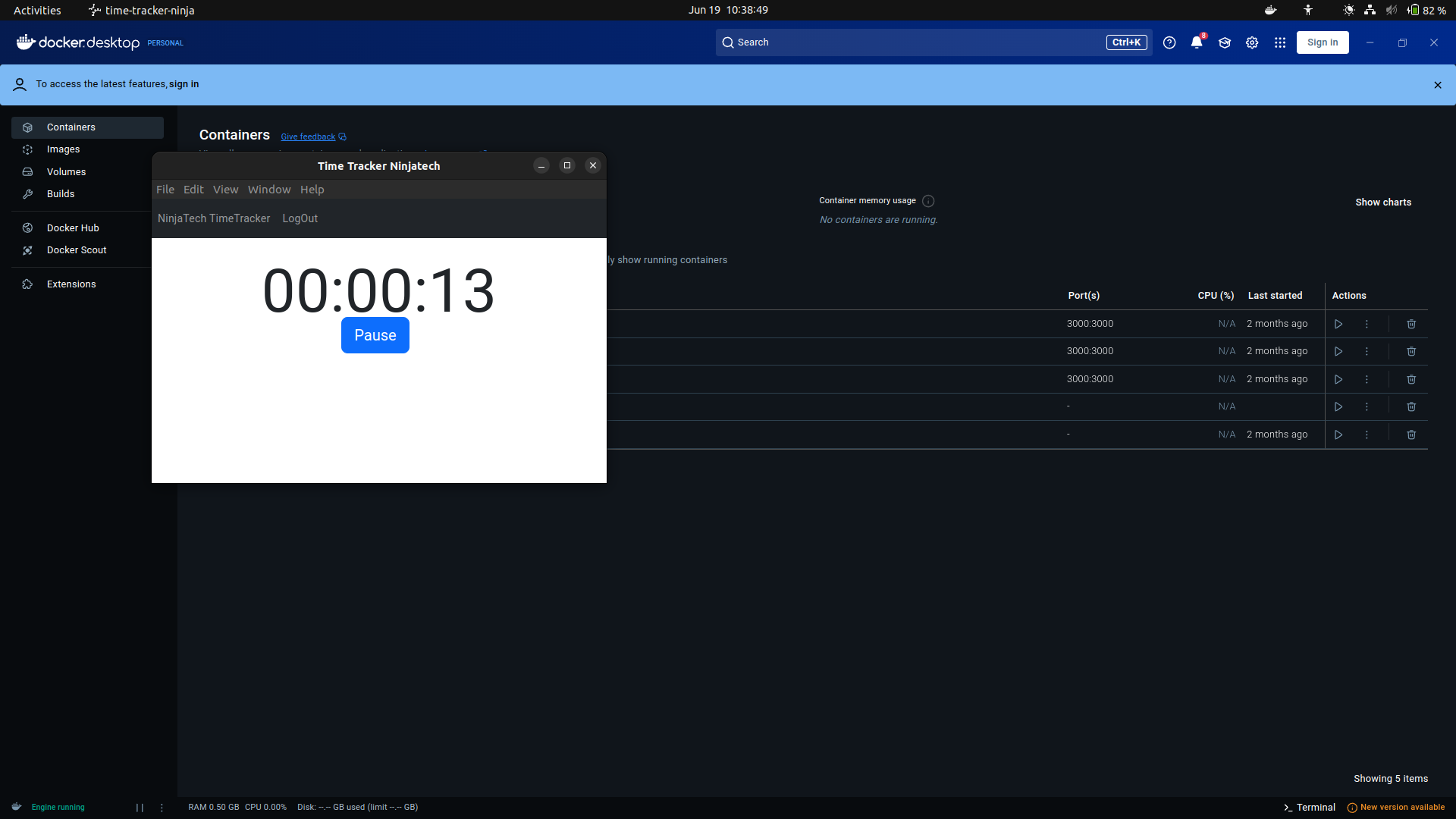The height and width of the screenshot is (819, 1456).
Task: Click the memory usage info icon
Action: tap(928, 201)
